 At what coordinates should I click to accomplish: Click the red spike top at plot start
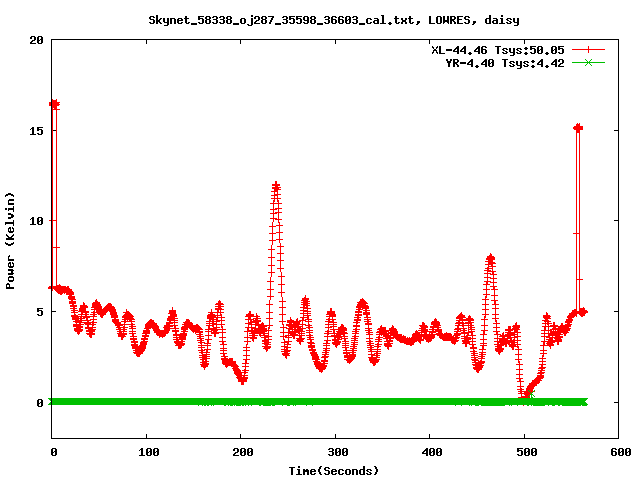coord(54,104)
